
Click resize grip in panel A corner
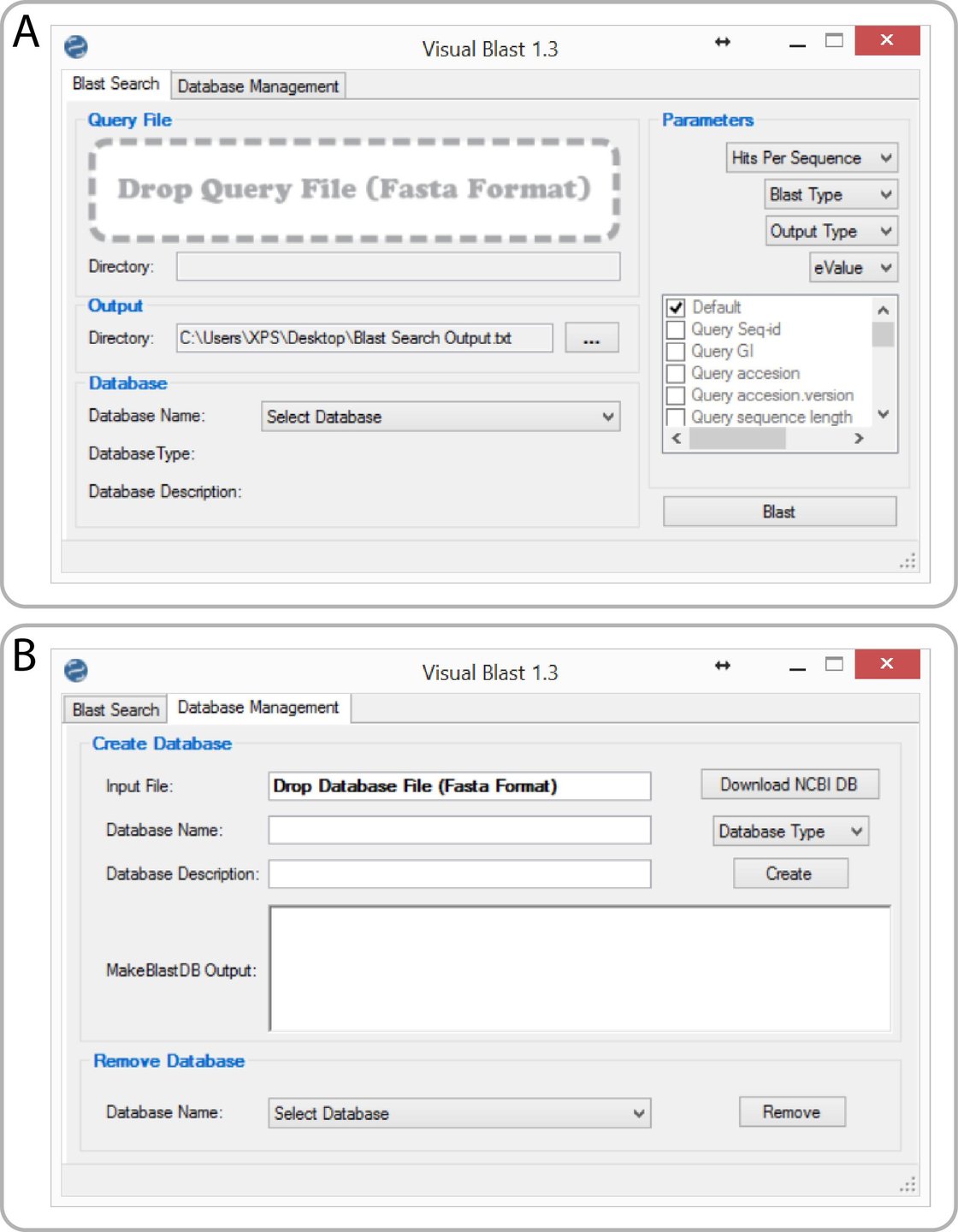pyautogui.click(x=908, y=561)
